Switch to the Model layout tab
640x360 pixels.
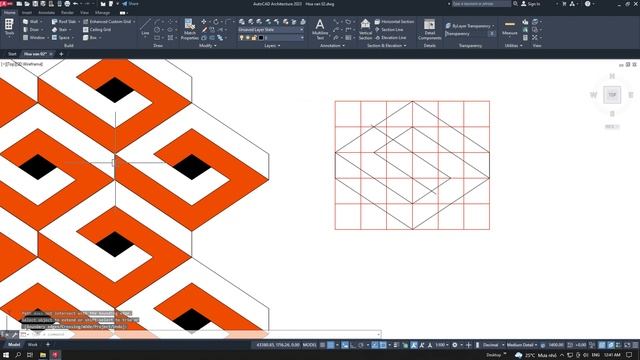pos(14,344)
